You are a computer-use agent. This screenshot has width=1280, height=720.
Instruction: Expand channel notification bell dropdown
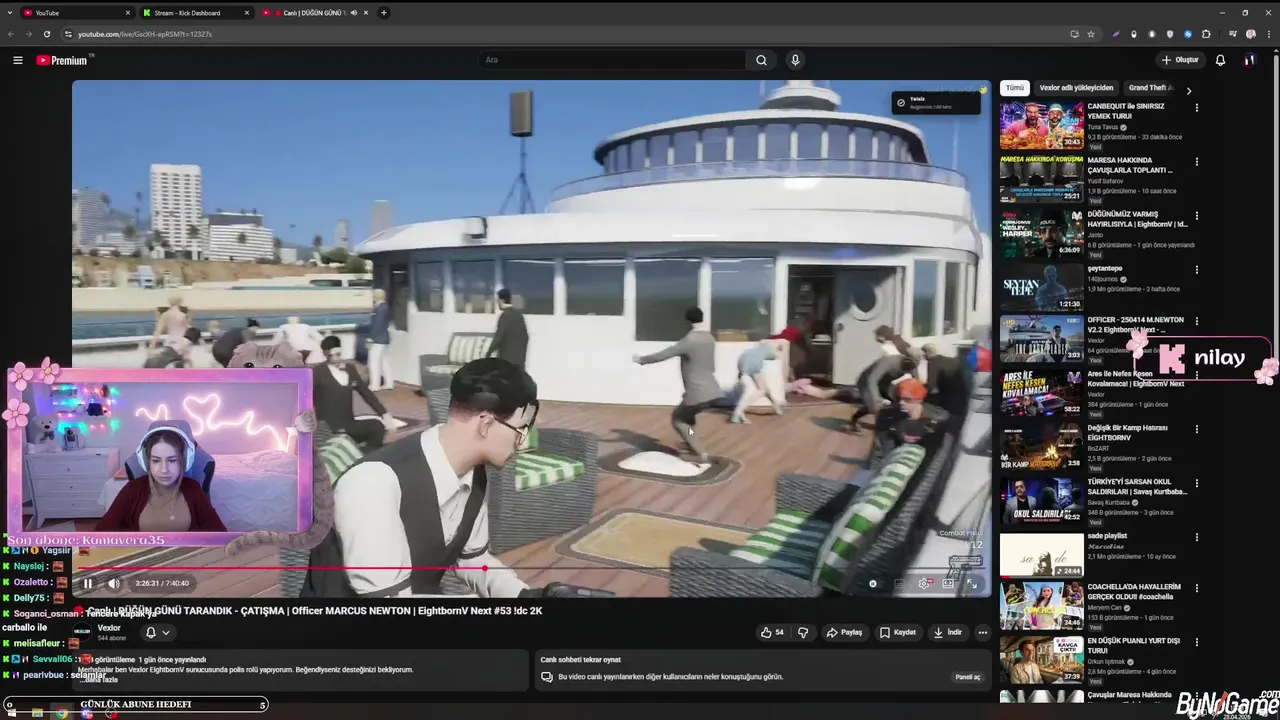tap(158, 632)
